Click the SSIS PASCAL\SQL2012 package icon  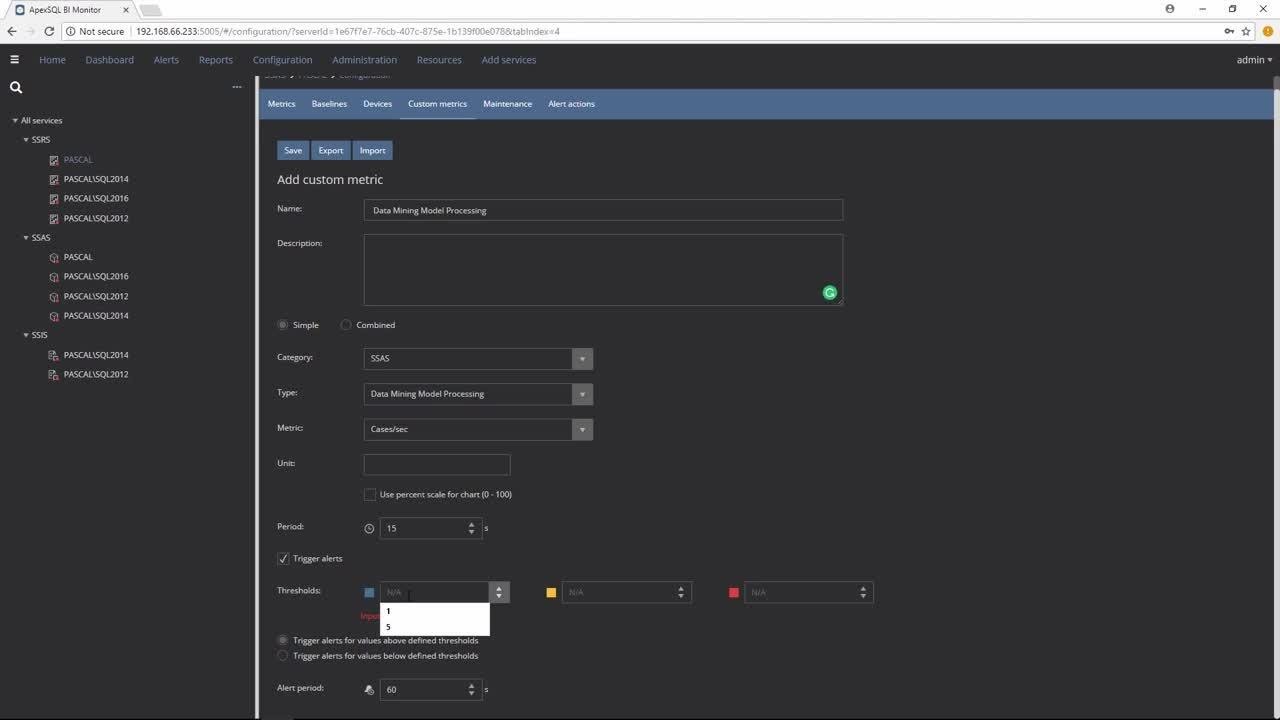pos(54,375)
